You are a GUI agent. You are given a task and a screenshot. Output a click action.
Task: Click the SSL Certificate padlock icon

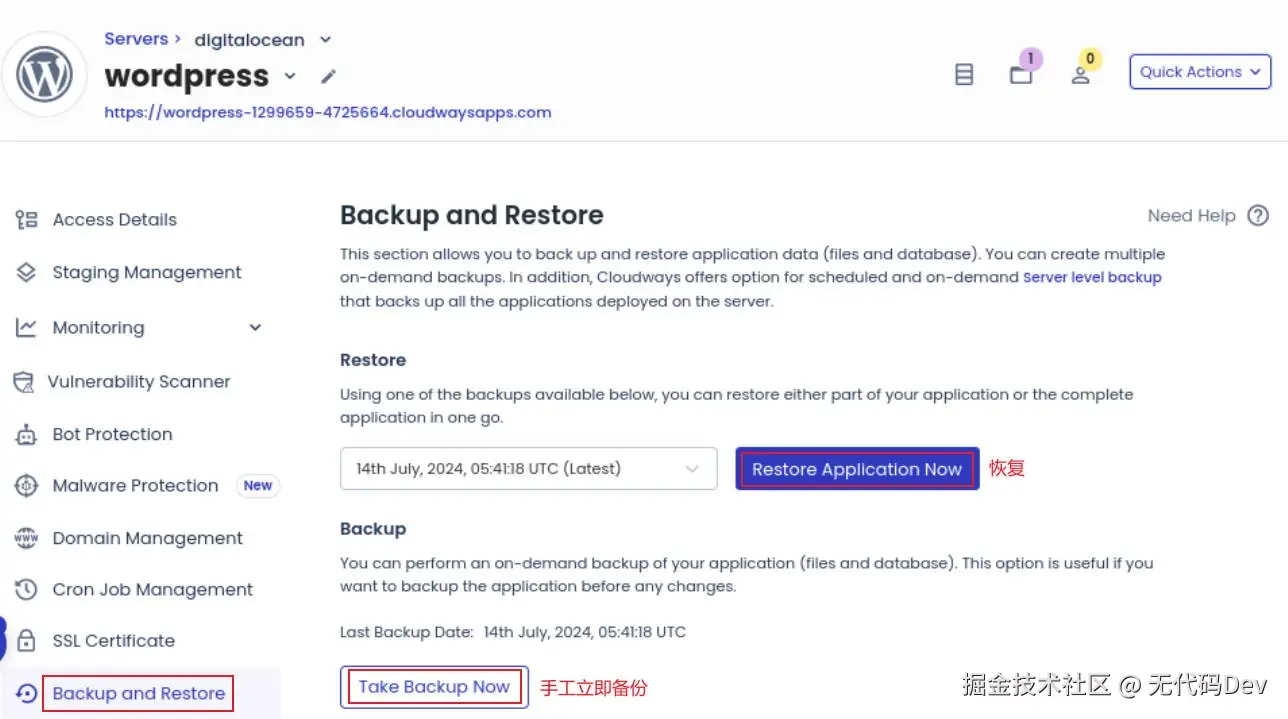coord(28,640)
